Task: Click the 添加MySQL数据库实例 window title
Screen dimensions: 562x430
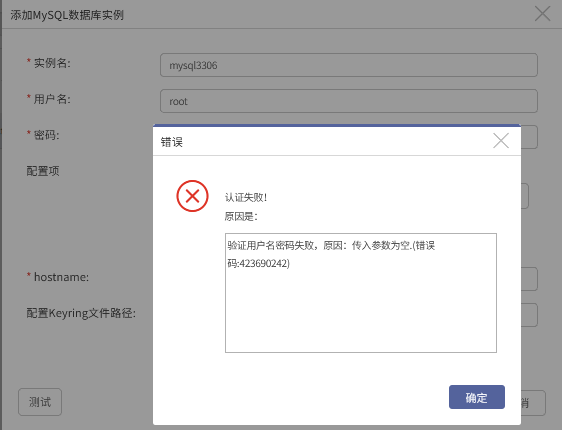Action: [x=67, y=15]
